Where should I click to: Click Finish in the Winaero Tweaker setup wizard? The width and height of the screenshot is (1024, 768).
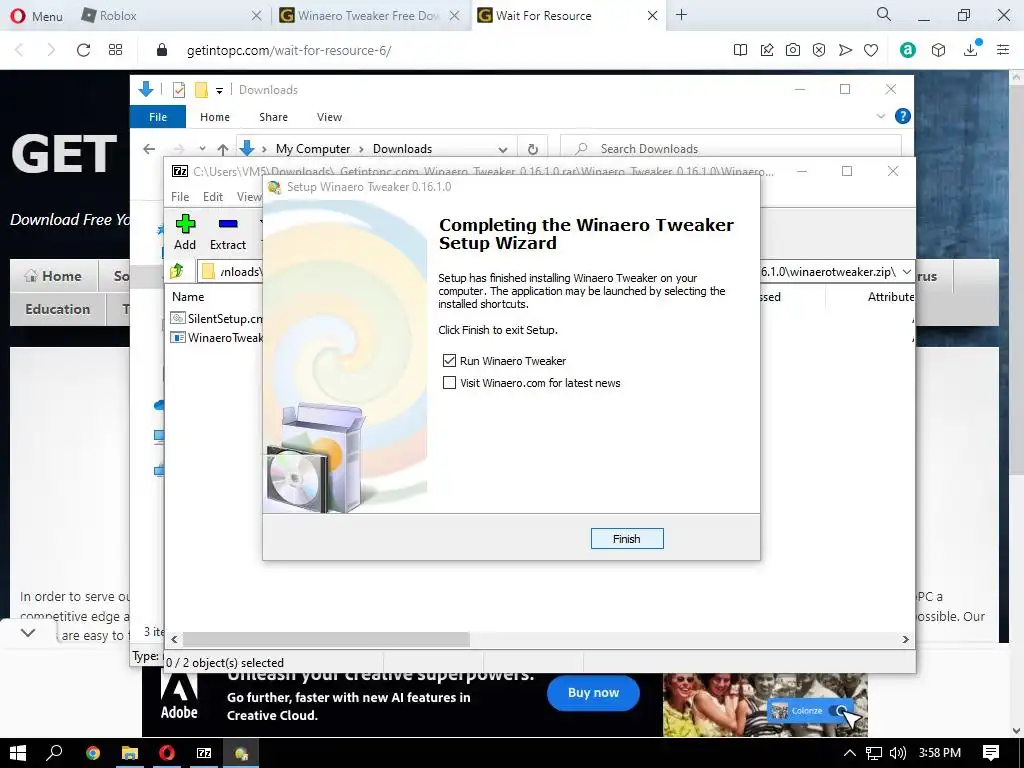tap(627, 539)
